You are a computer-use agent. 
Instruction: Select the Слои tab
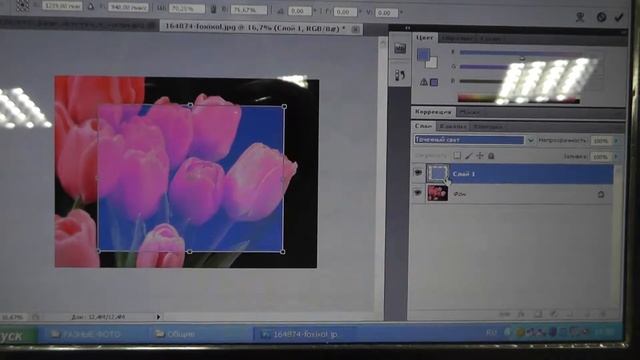coord(423,126)
